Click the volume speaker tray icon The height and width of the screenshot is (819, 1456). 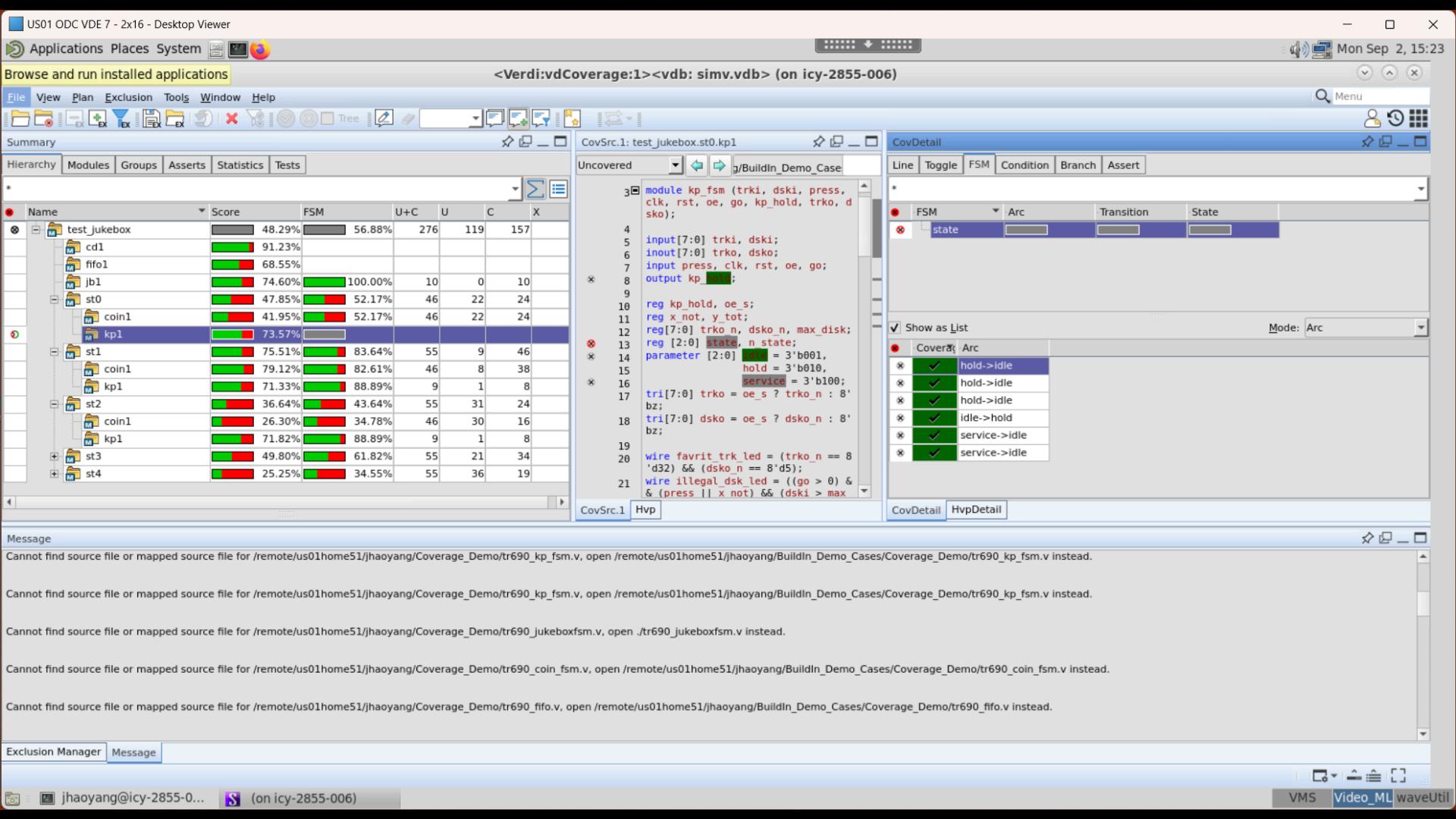pos(1298,49)
